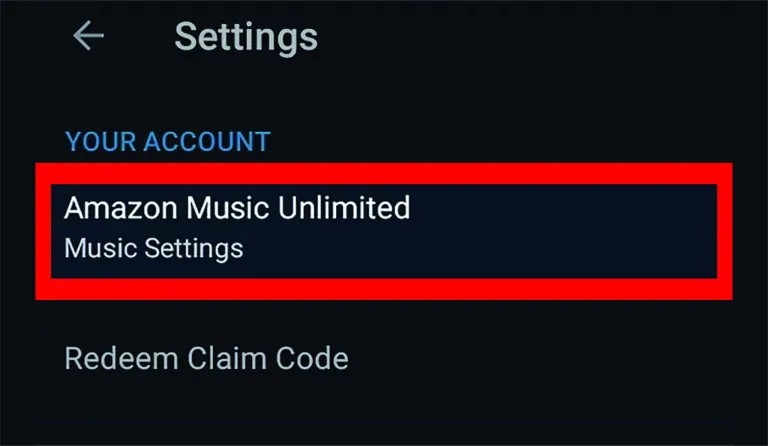Viewport: 768px width, 446px height.
Task: Select the YOUR ACCOUNT section header
Action: point(168,141)
